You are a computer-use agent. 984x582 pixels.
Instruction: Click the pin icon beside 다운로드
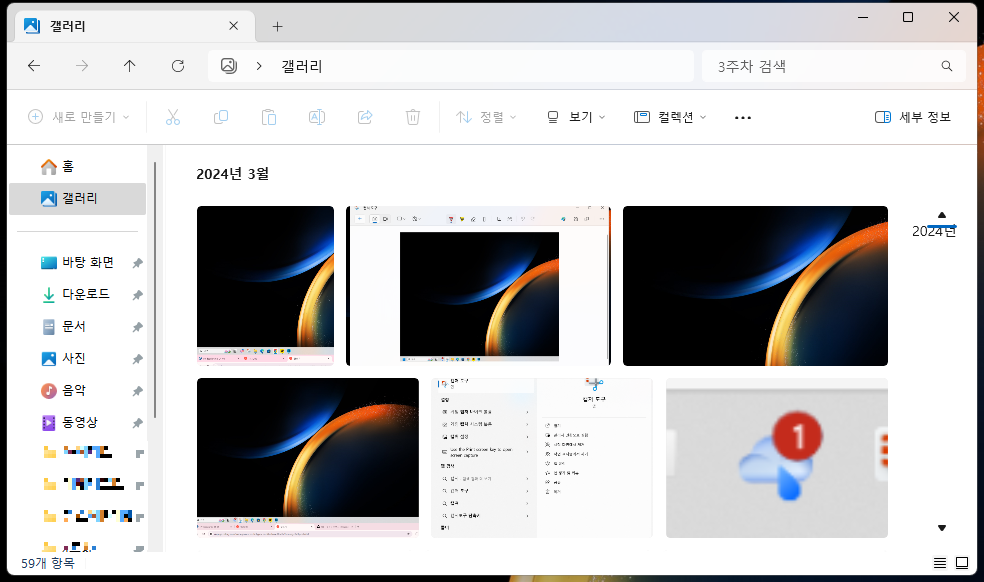click(137, 295)
